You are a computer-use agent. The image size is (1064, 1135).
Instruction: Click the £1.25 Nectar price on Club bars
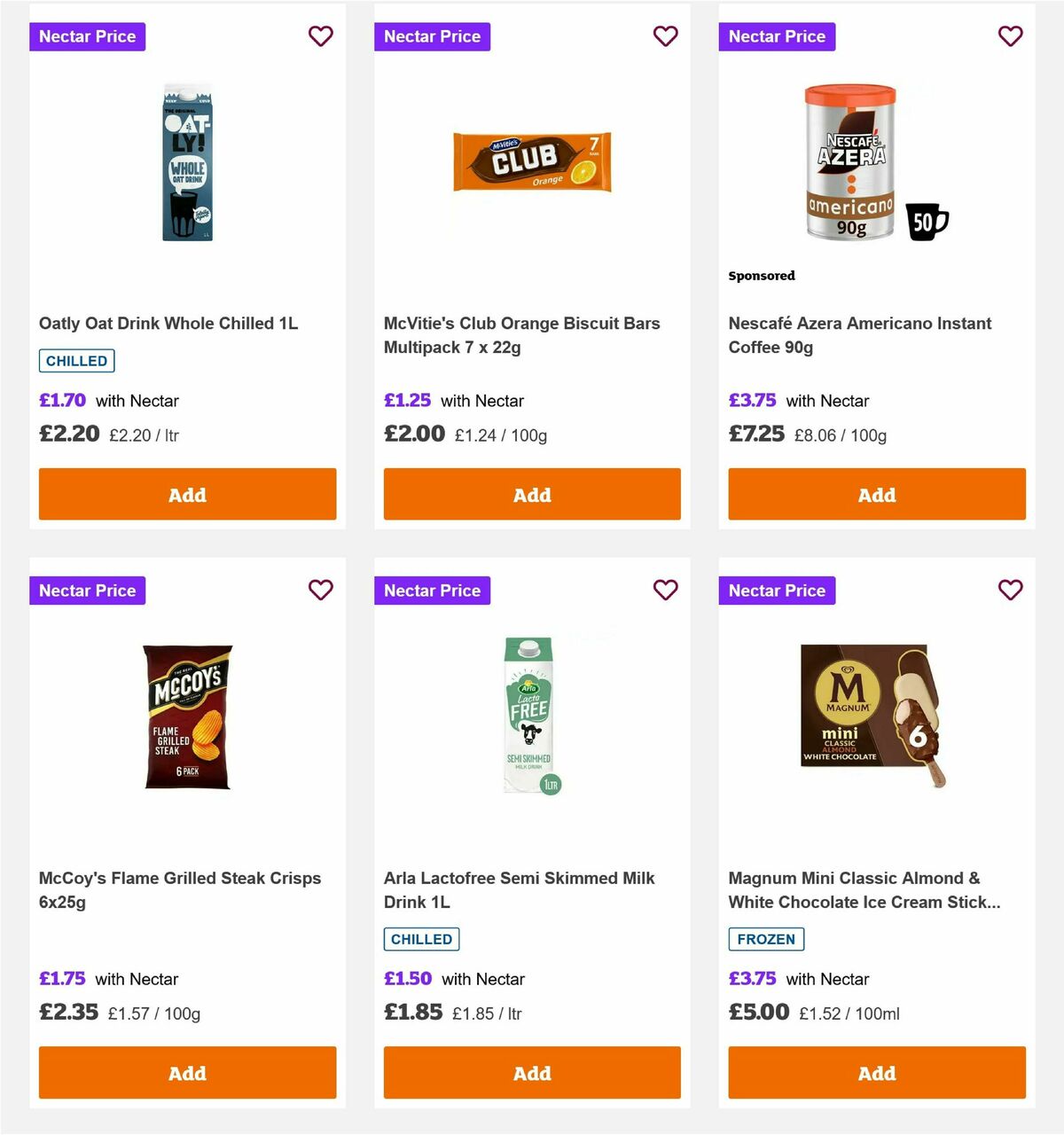[x=407, y=401]
